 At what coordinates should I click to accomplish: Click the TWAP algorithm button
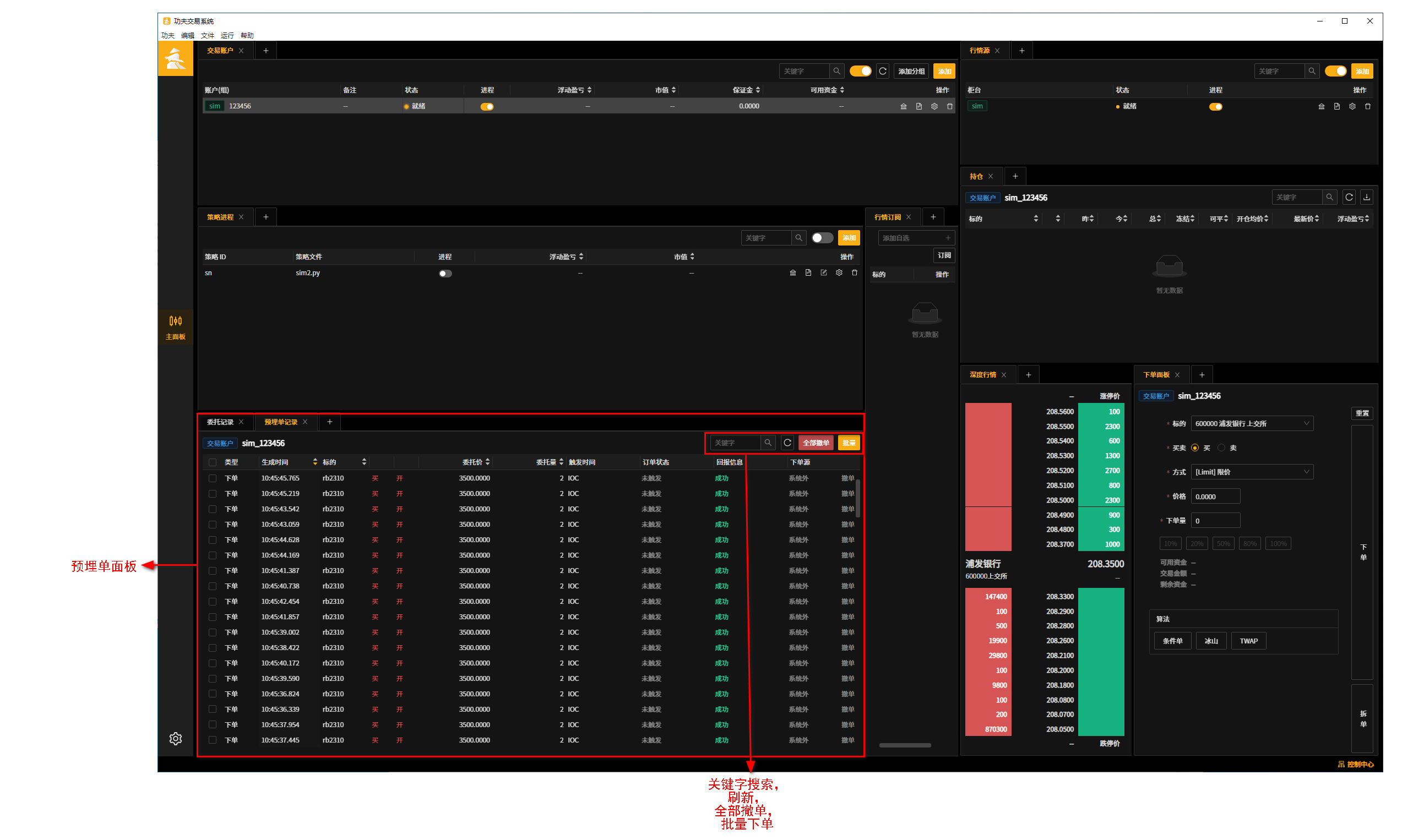click(1248, 641)
